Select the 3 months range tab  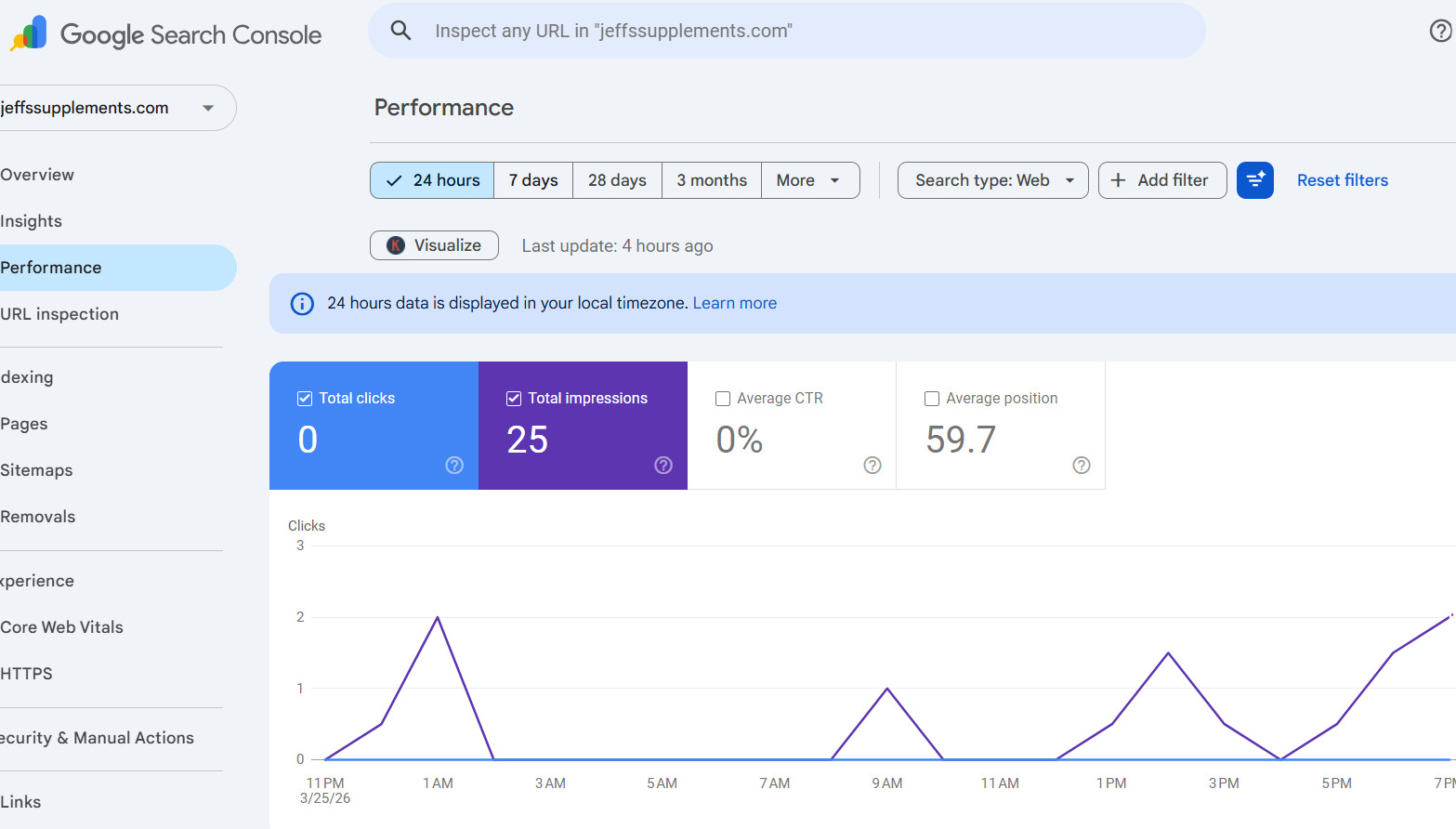[712, 180]
